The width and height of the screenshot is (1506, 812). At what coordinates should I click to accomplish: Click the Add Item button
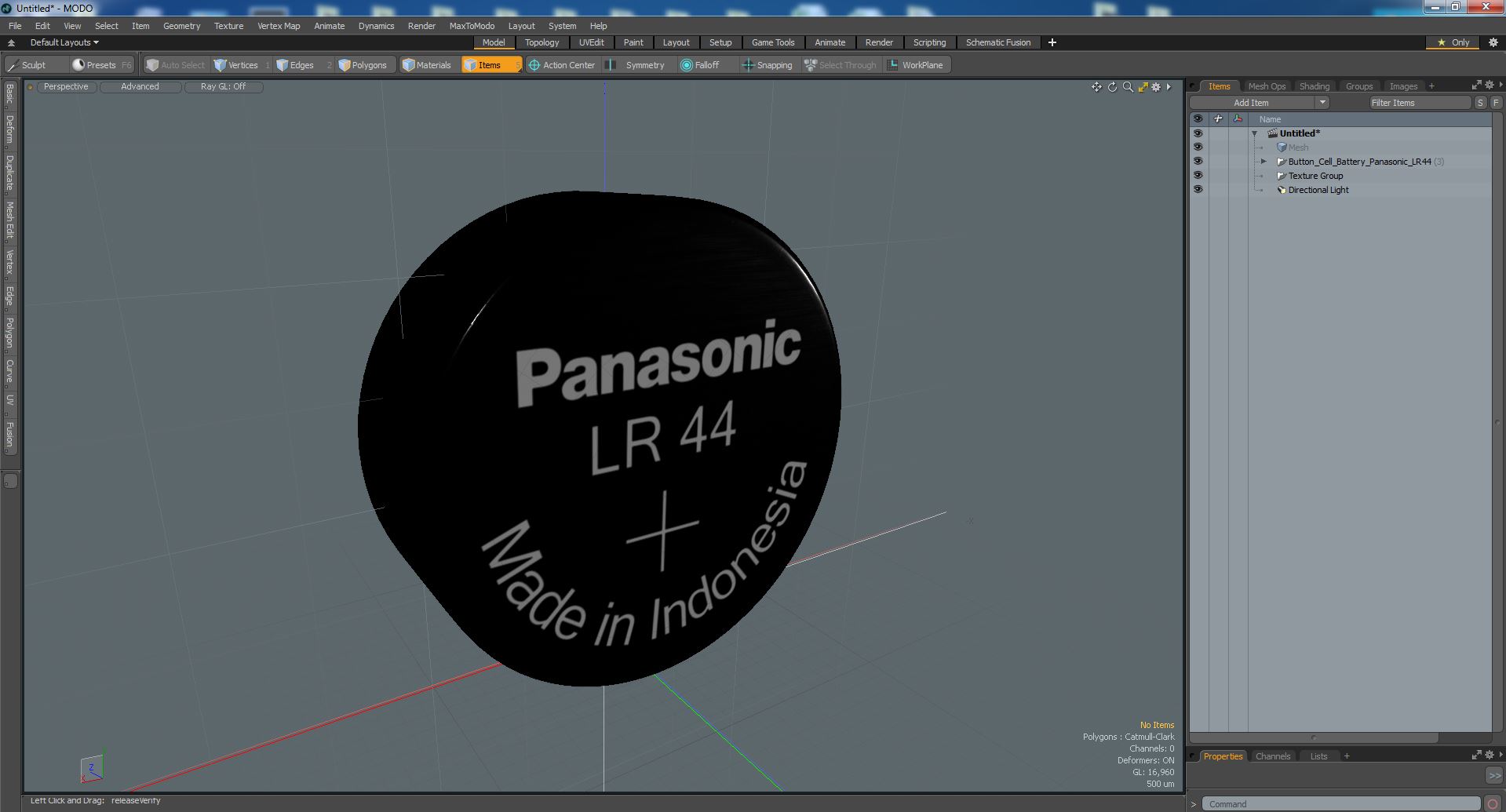pyautogui.click(x=1251, y=103)
